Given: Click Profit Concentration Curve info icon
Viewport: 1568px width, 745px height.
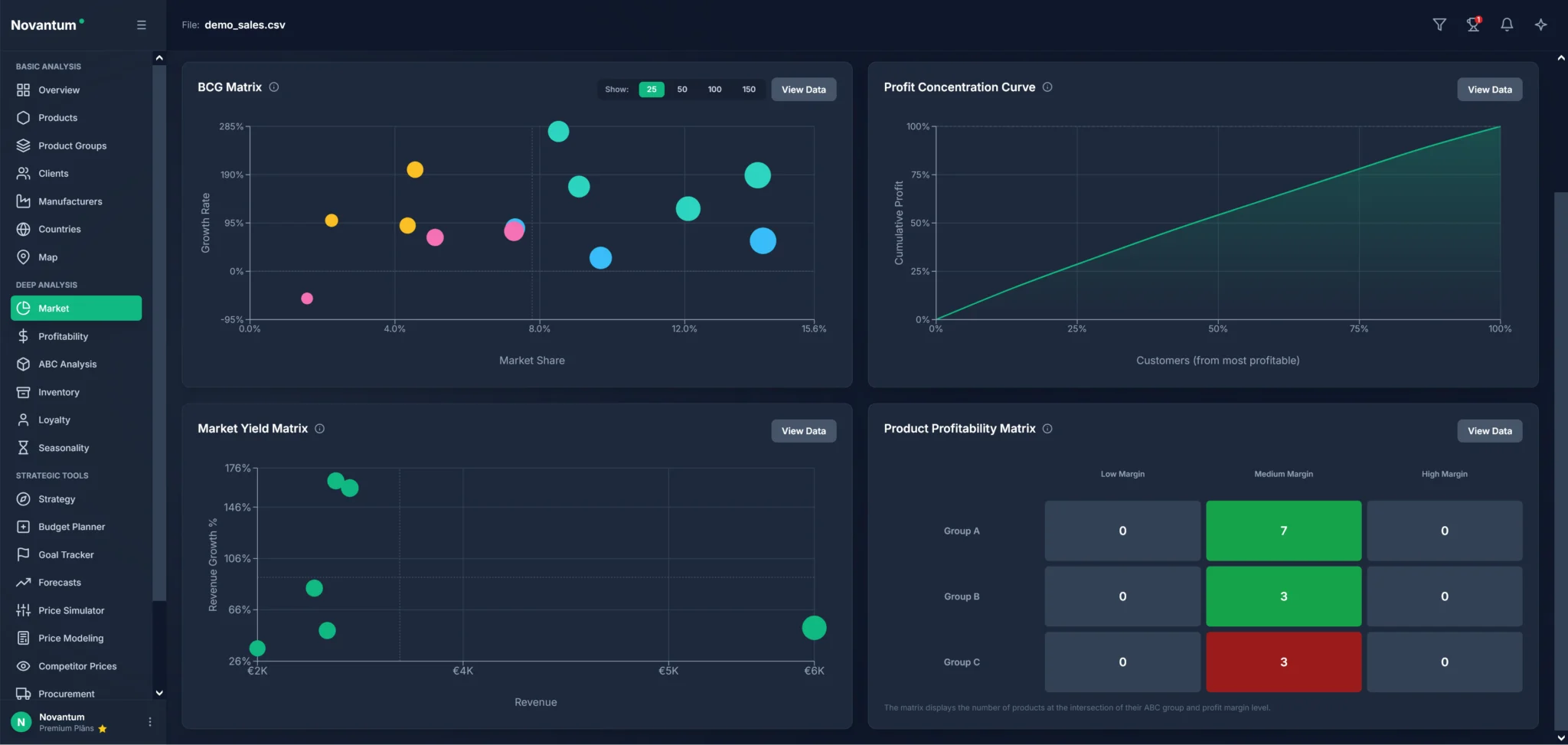Looking at the screenshot, I should click(x=1047, y=87).
